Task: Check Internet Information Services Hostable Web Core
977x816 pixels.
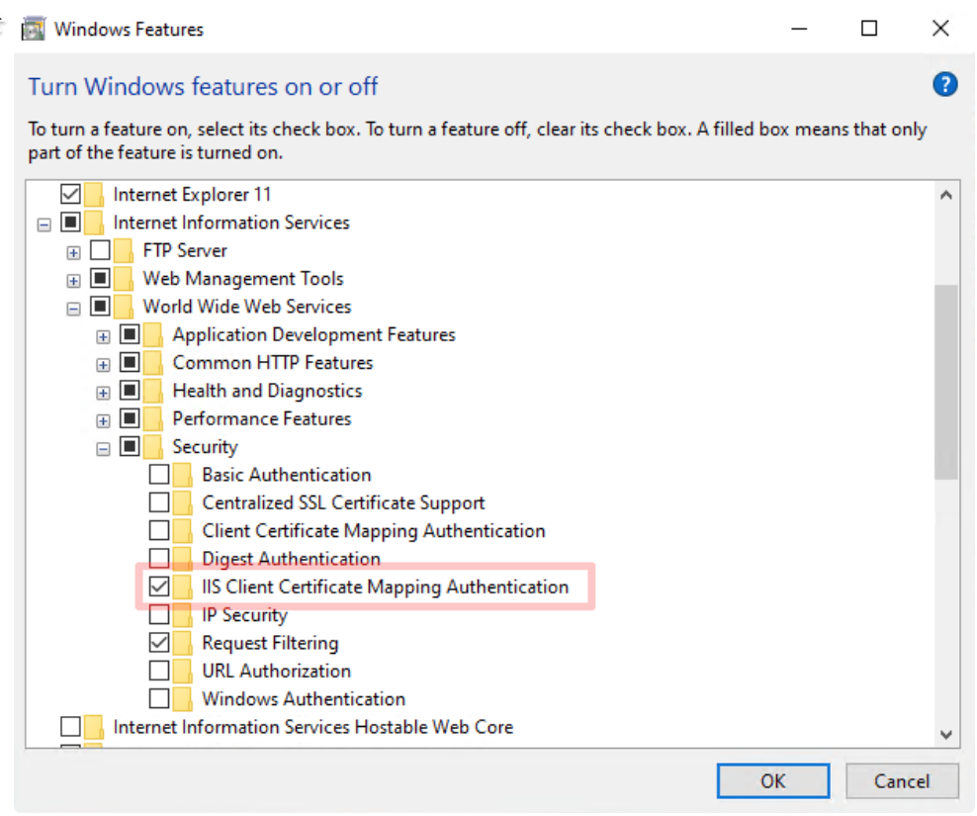Action: 73,726
